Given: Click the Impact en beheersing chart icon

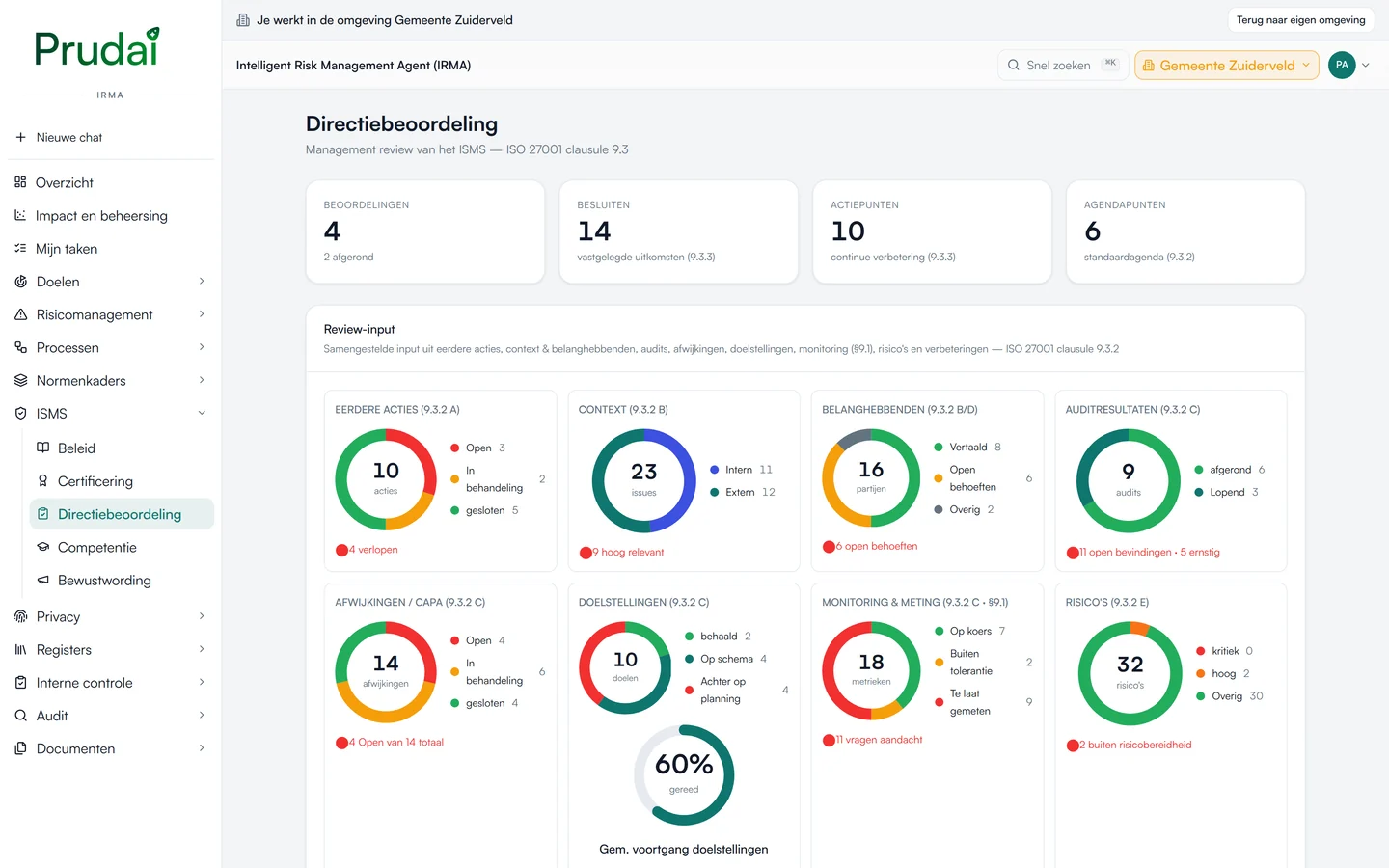Looking at the screenshot, I should (20, 215).
